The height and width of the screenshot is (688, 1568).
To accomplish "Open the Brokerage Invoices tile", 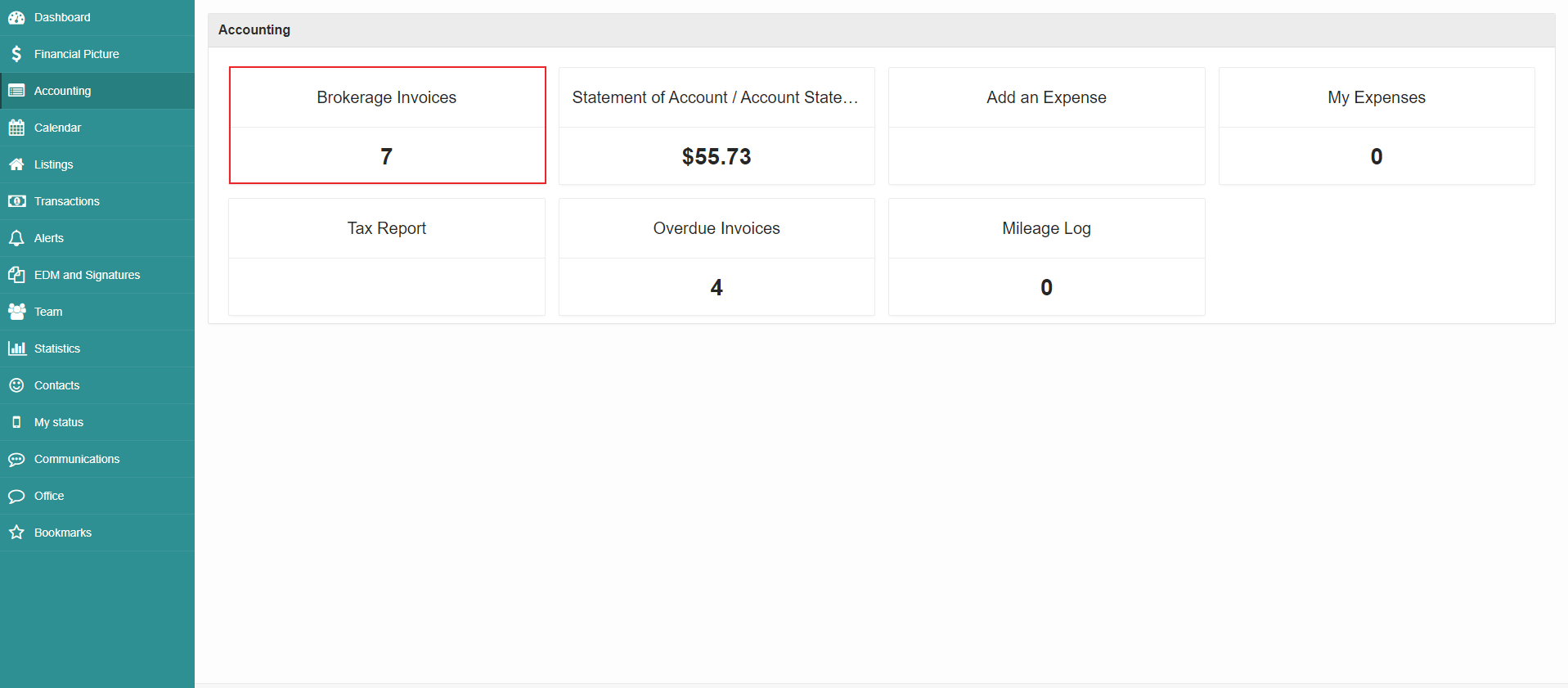I will pos(387,125).
